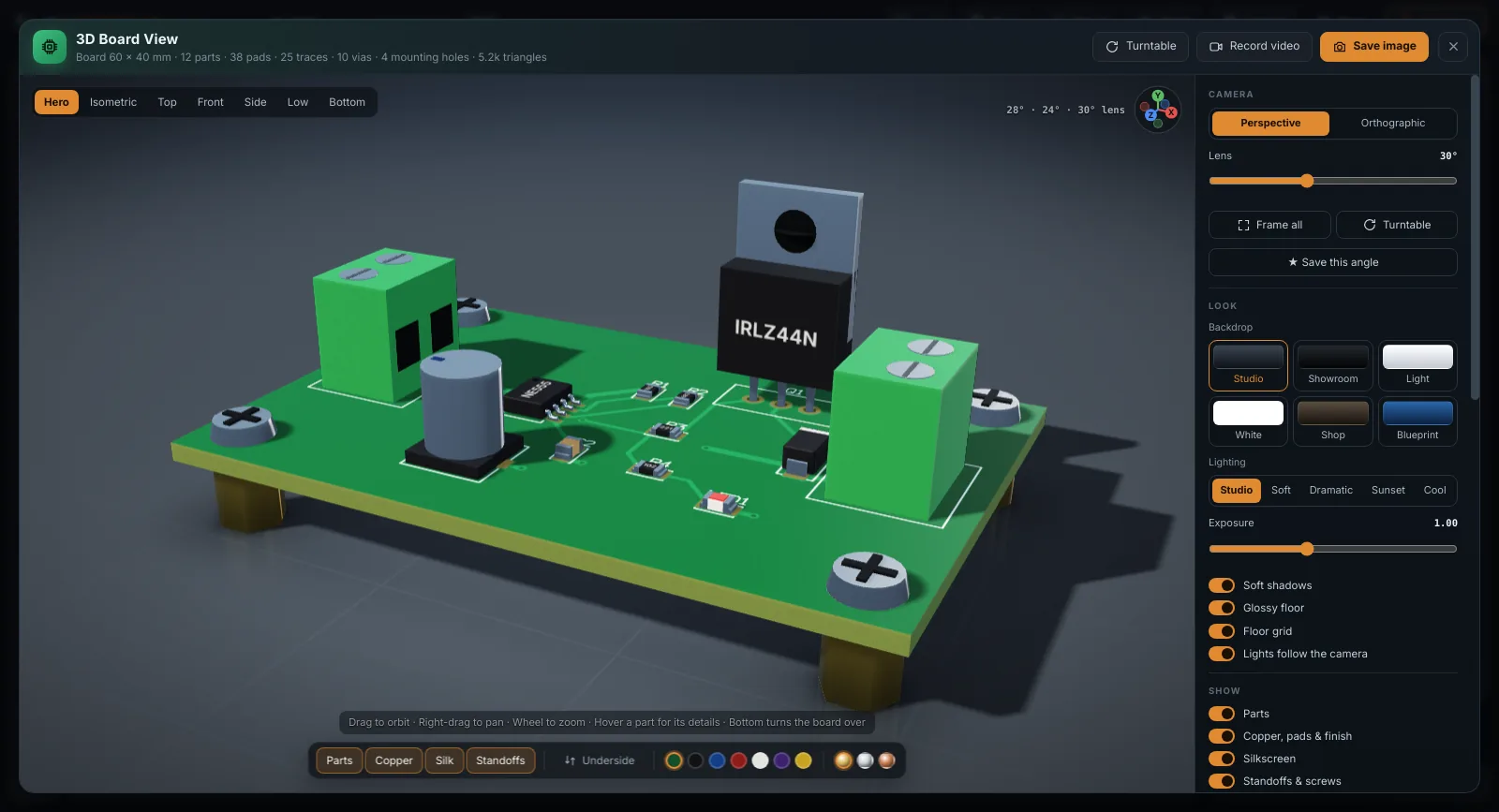Click the green Y axis on the orientation gizmo
Screen dimensions: 1499x812
[1158, 96]
